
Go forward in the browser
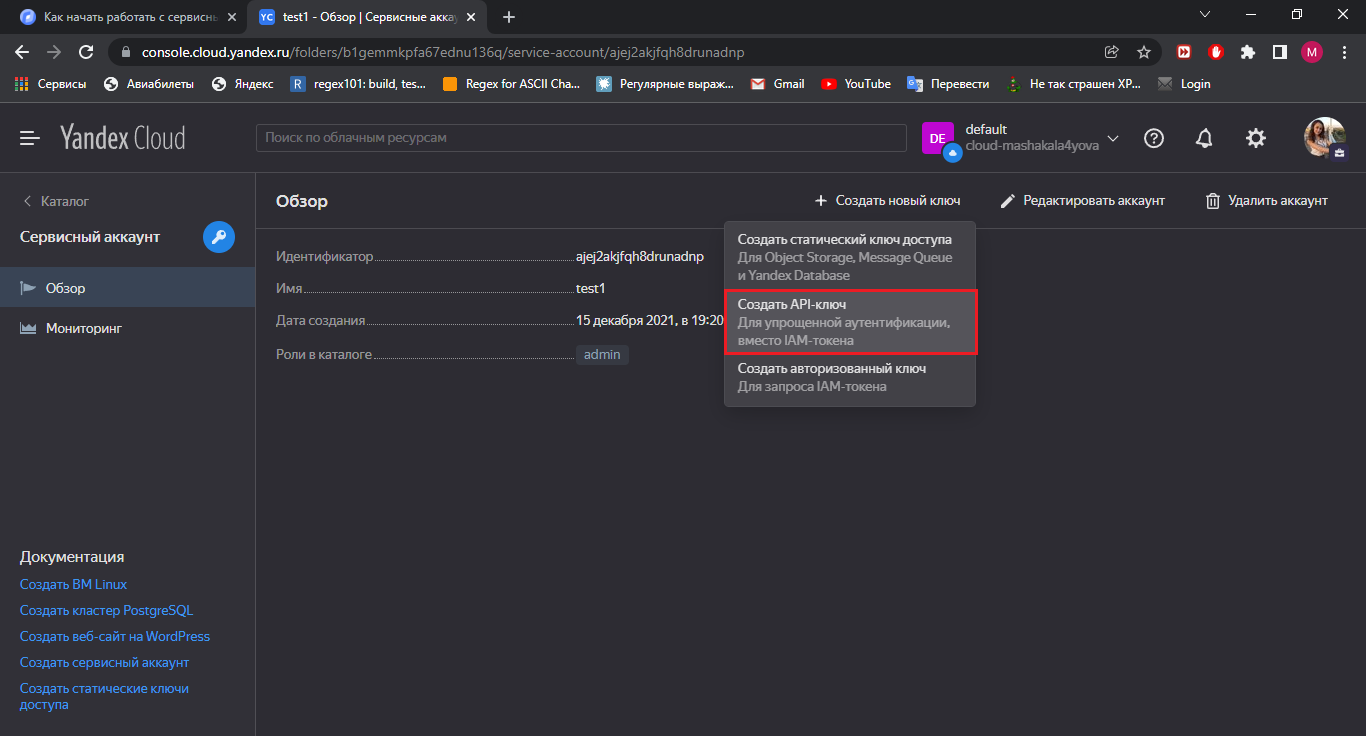(54, 52)
